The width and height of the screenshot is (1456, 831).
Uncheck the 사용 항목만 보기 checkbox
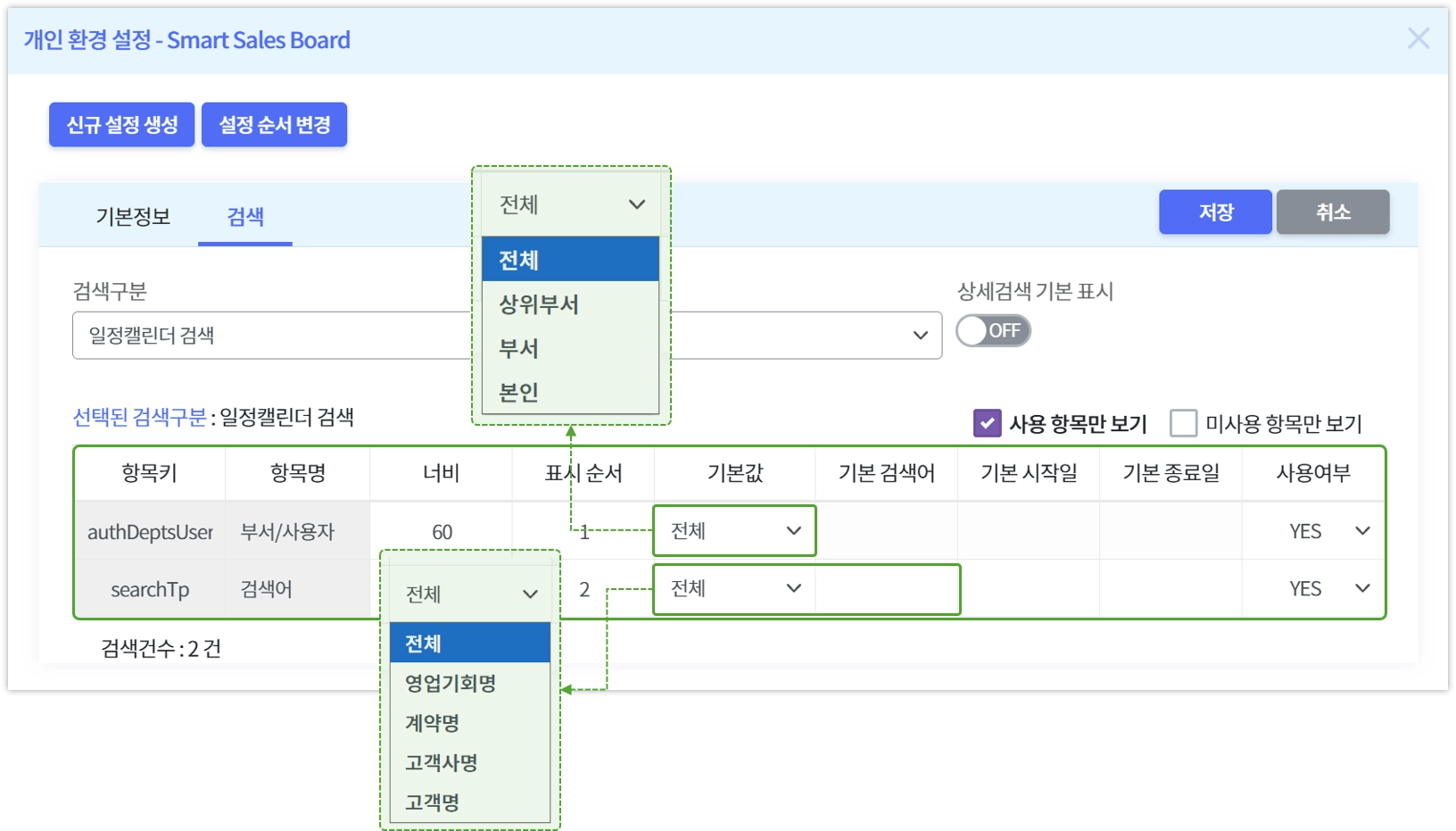[987, 423]
